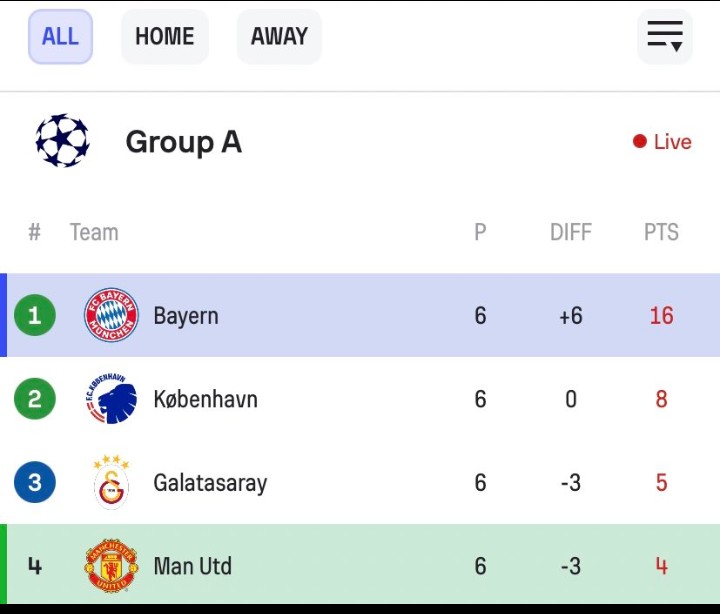Switch to the HOME standings tab
Screen dimensions: 720x614
tap(165, 37)
